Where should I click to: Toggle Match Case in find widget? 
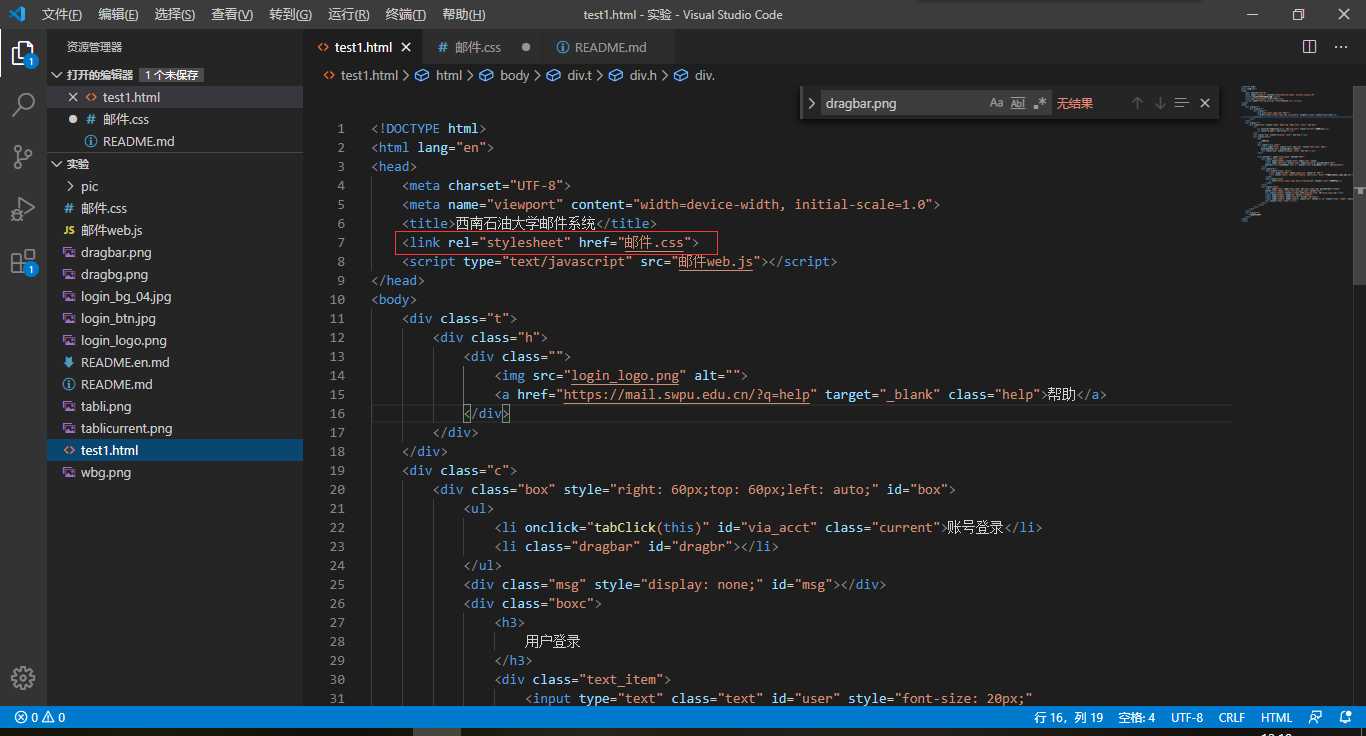click(996, 103)
